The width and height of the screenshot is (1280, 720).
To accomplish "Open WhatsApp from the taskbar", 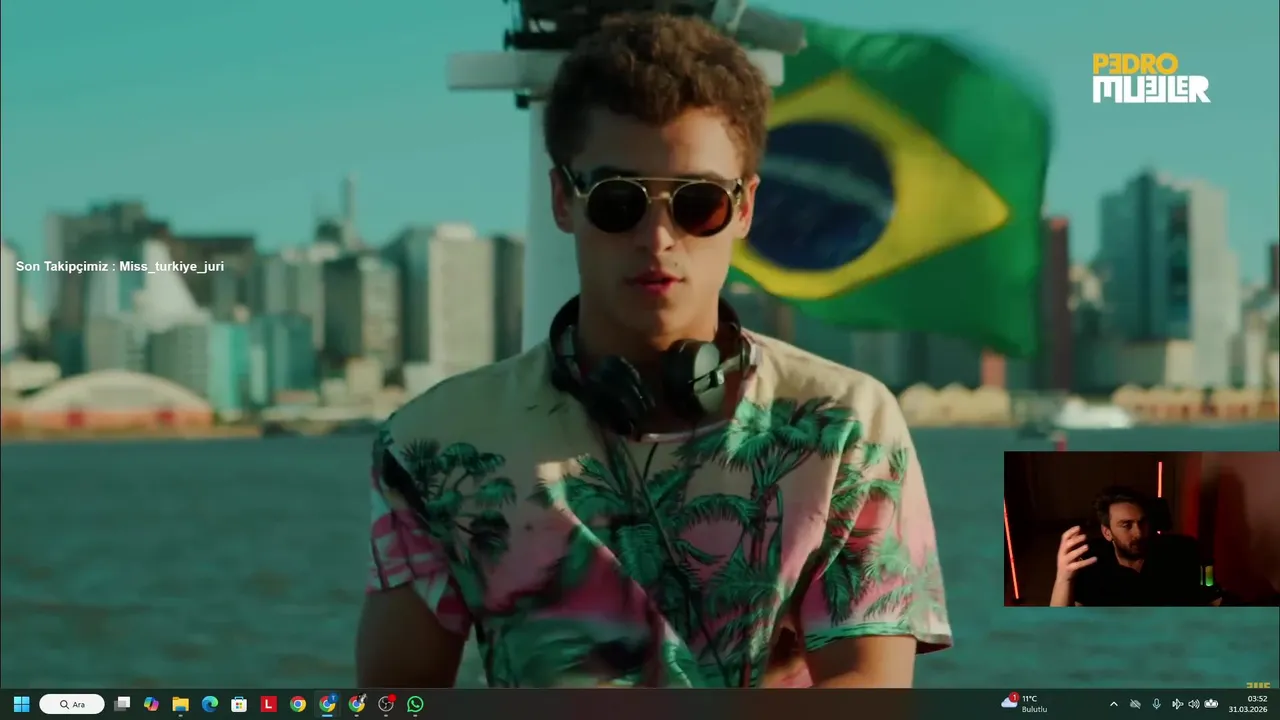I will click(415, 704).
